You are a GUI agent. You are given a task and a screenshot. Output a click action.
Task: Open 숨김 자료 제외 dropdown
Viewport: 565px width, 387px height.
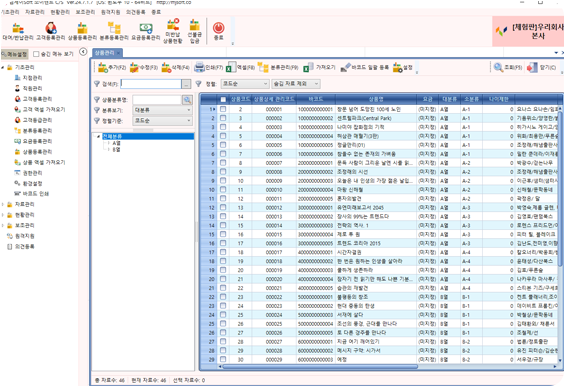(x=295, y=84)
